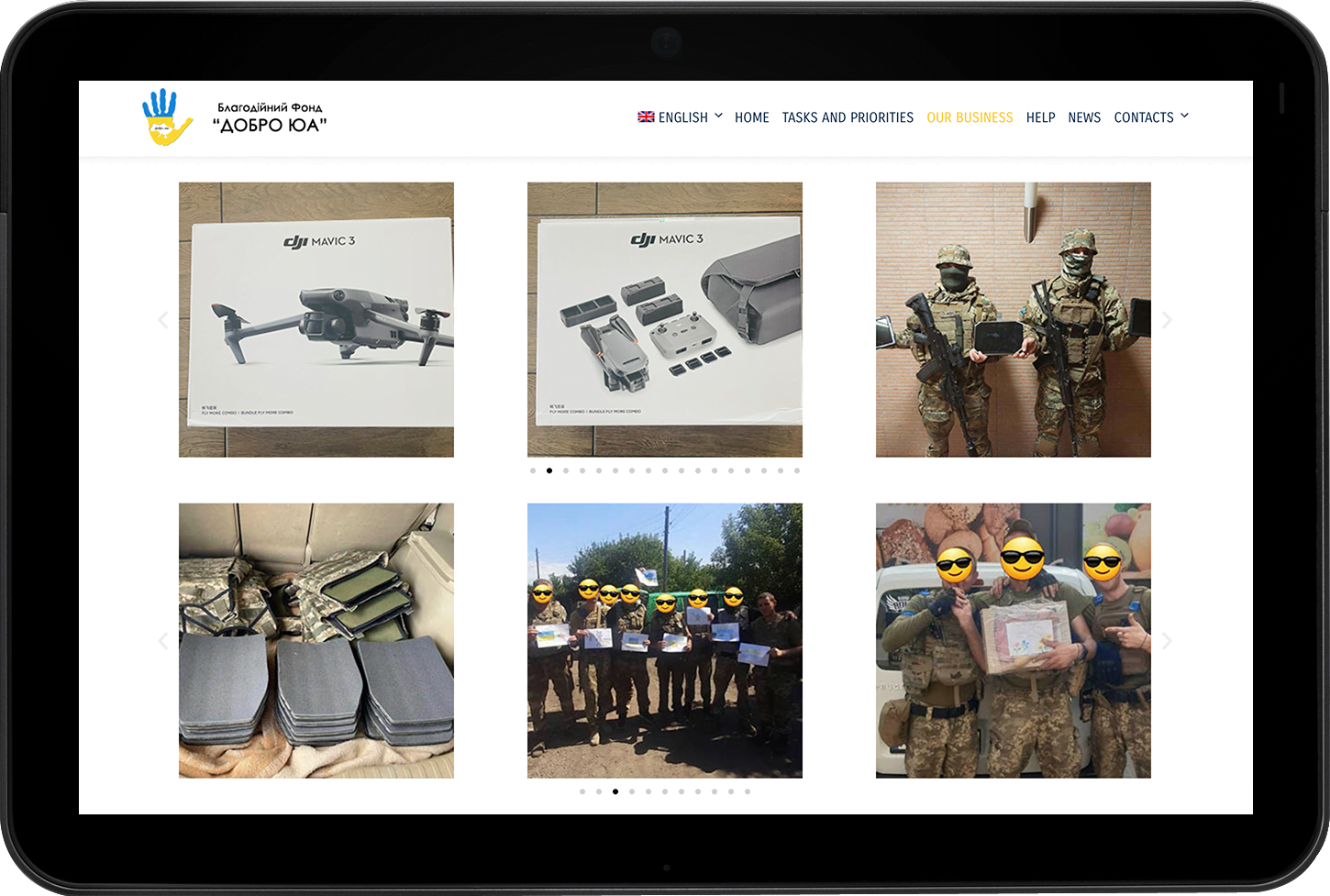Click the UK flag language icon

coord(646,116)
